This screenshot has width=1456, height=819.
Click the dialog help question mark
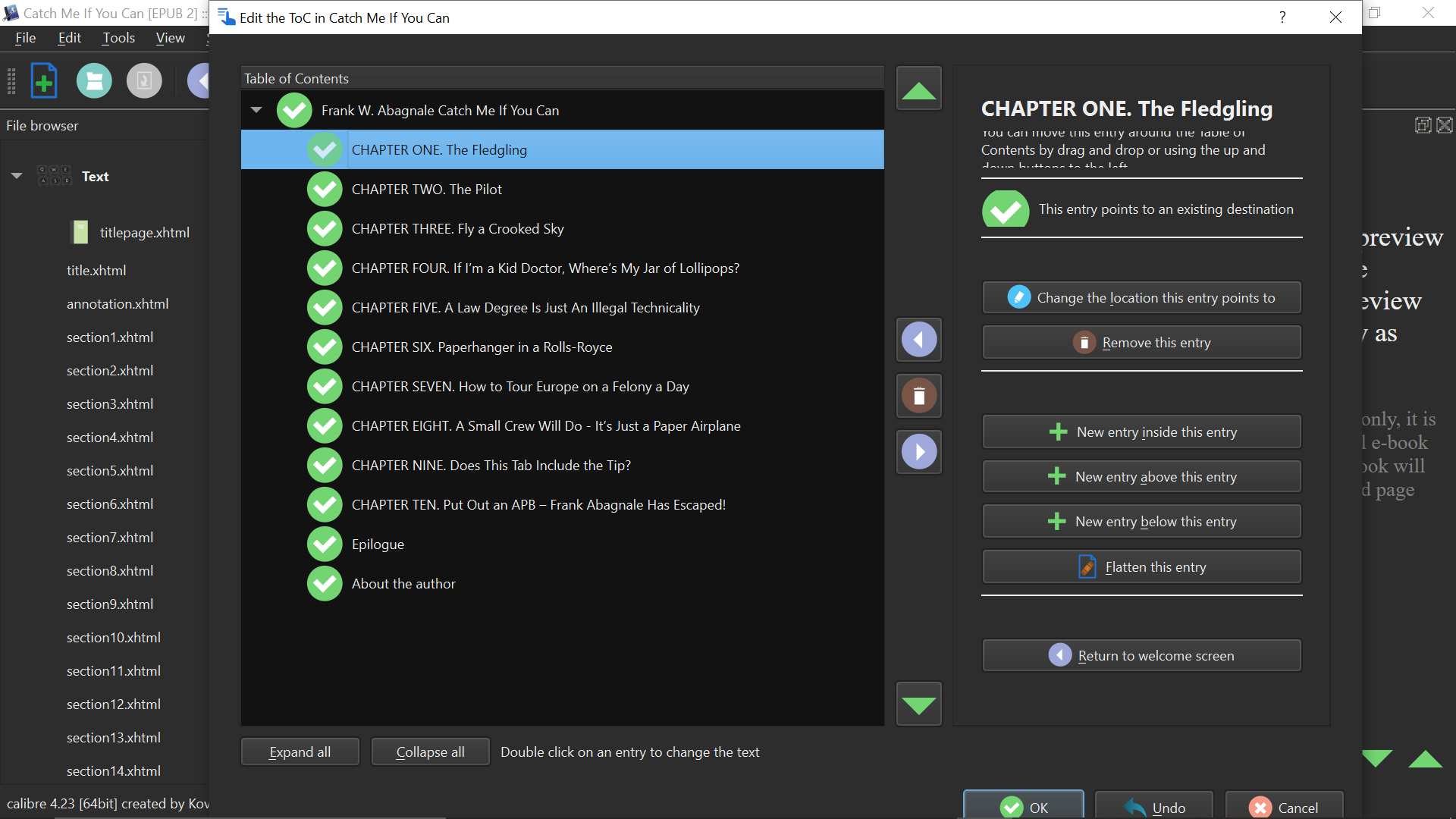(1282, 17)
